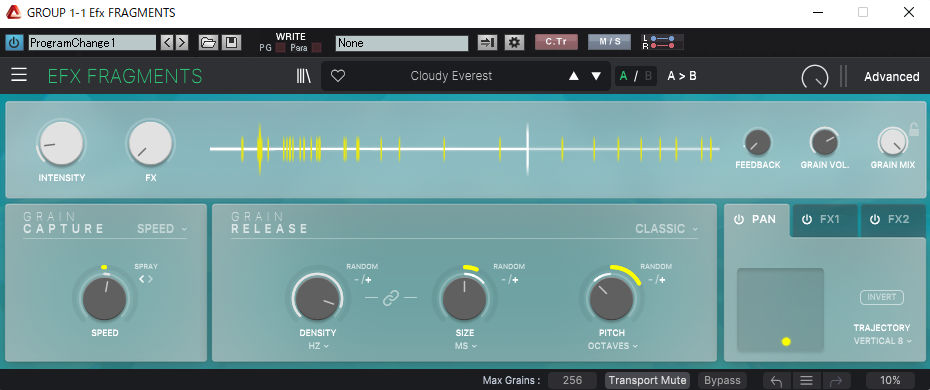Open the hamburger main menu
The width and height of the screenshot is (930, 390).
pyautogui.click(x=19, y=75)
